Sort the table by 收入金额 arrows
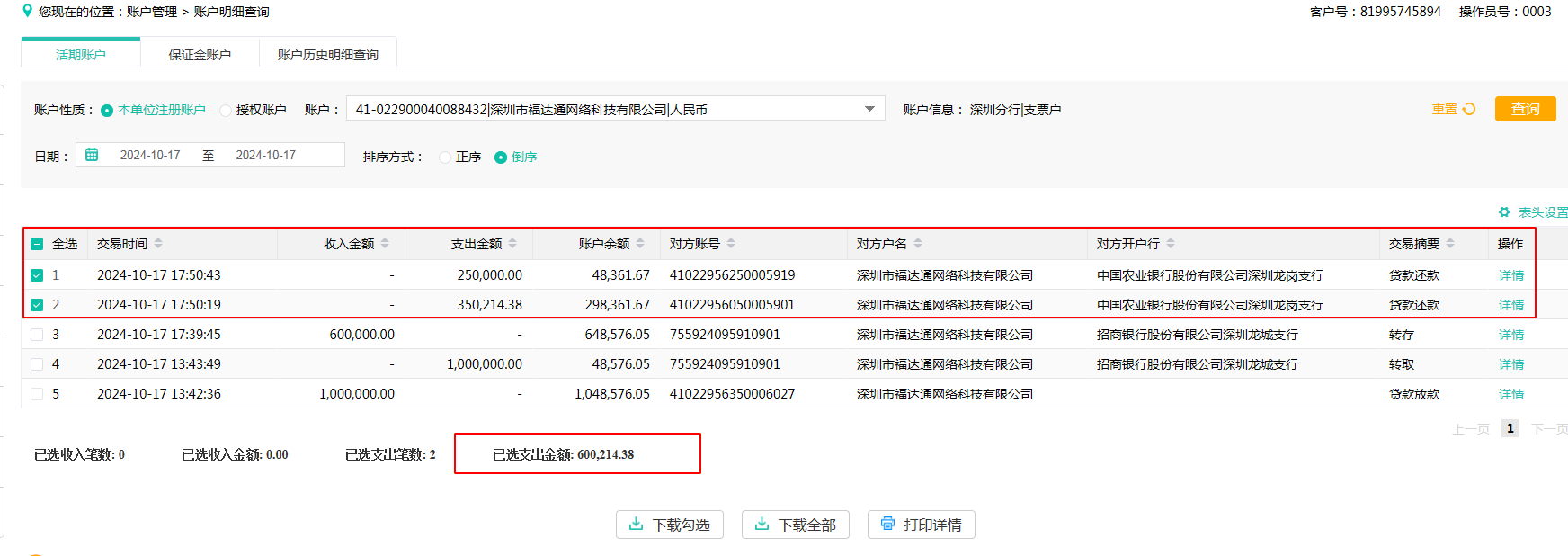This screenshot has width=1568, height=556. pyautogui.click(x=385, y=243)
